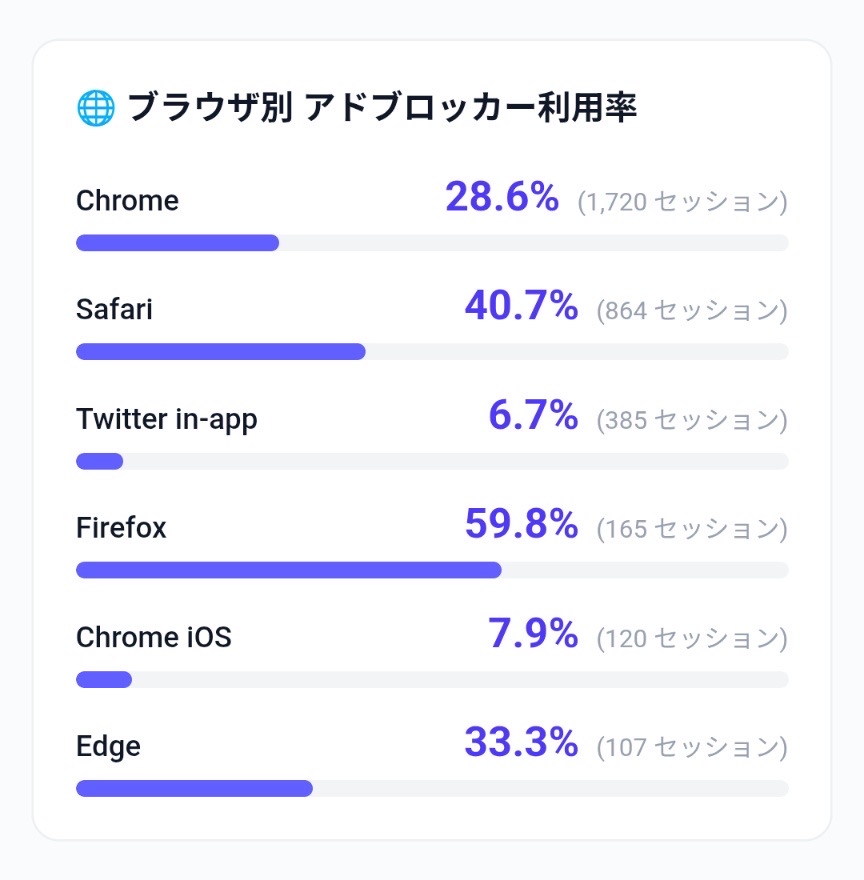Click the Safari 40.7% percentage value
The height and width of the screenshot is (880, 864).
click(x=520, y=306)
